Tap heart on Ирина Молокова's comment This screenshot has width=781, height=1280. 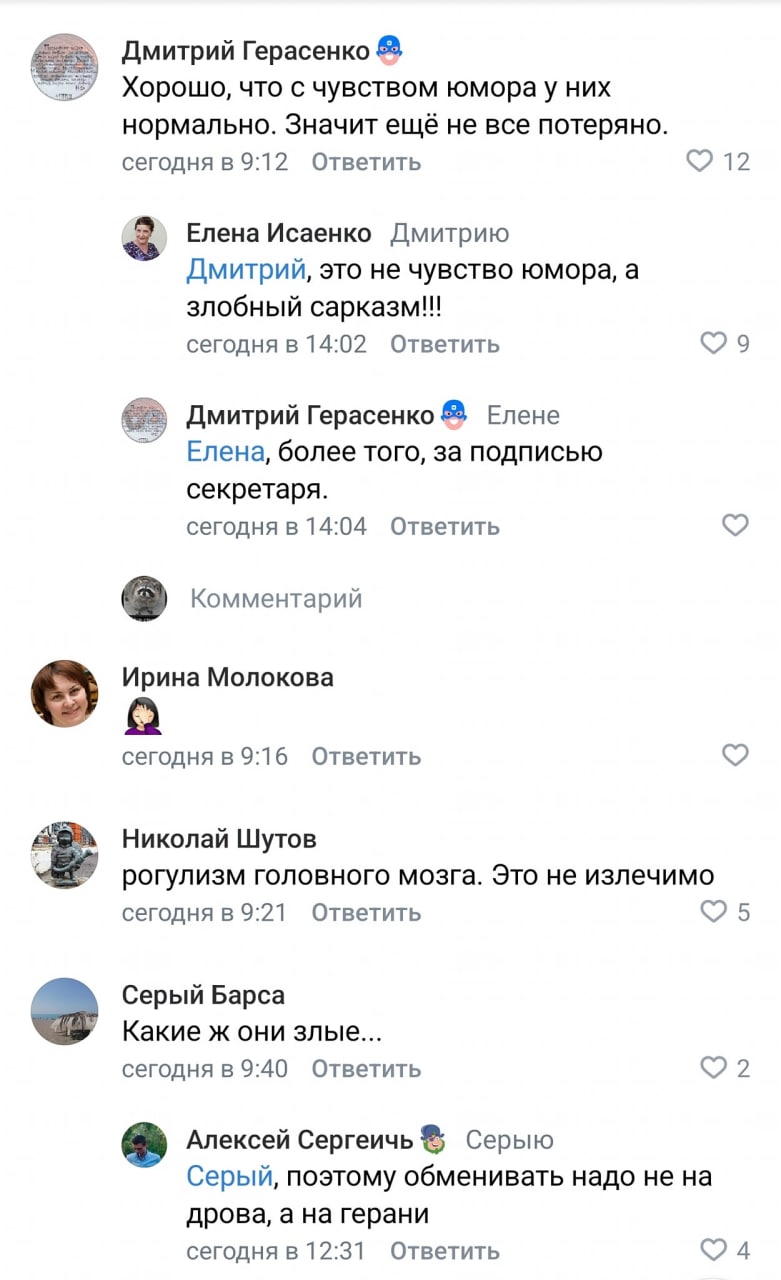coord(735,755)
